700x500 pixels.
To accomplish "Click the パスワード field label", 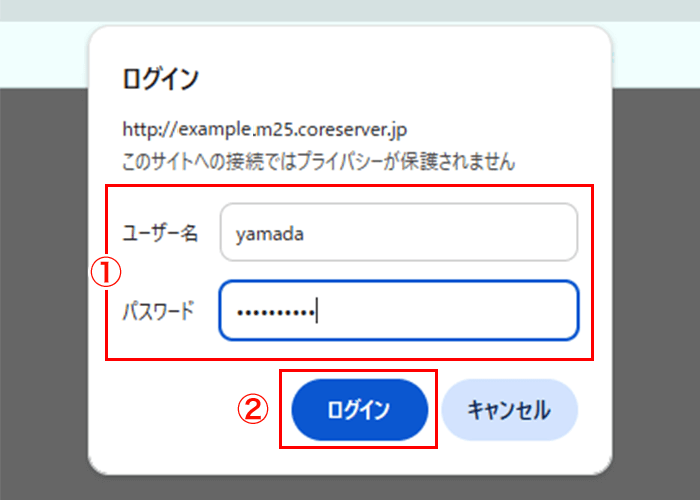I will click(x=158, y=311).
